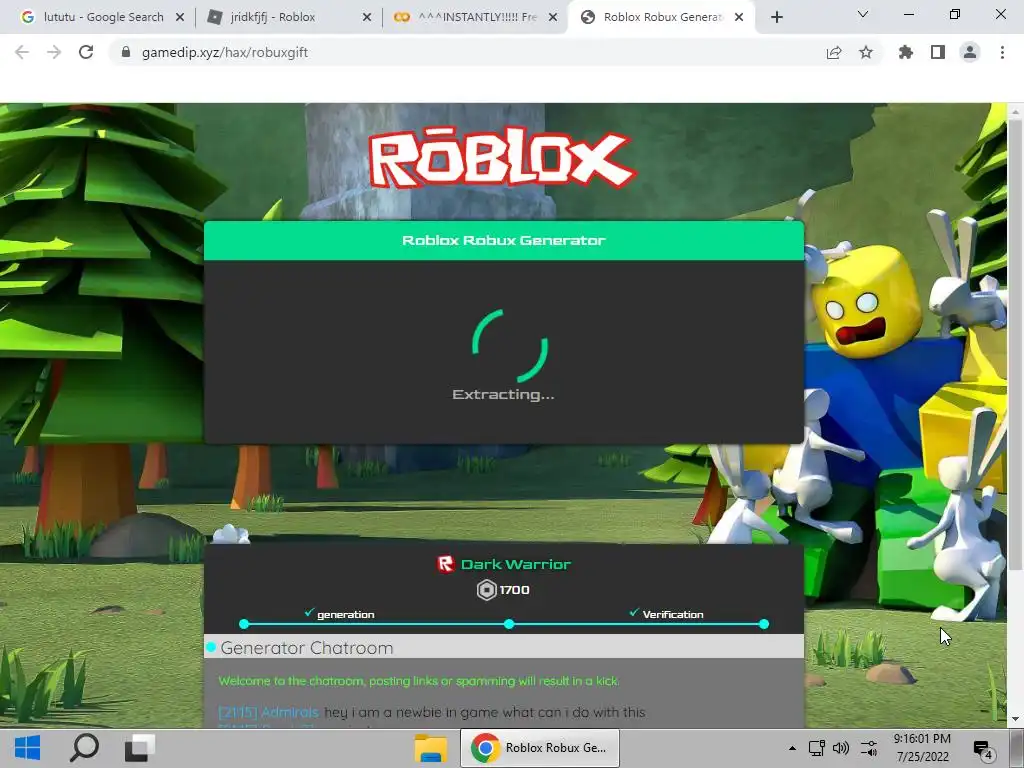Open the notification center icon
The width and height of the screenshot is (1024, 768).
pyautogui.click(x=983, y=749)
